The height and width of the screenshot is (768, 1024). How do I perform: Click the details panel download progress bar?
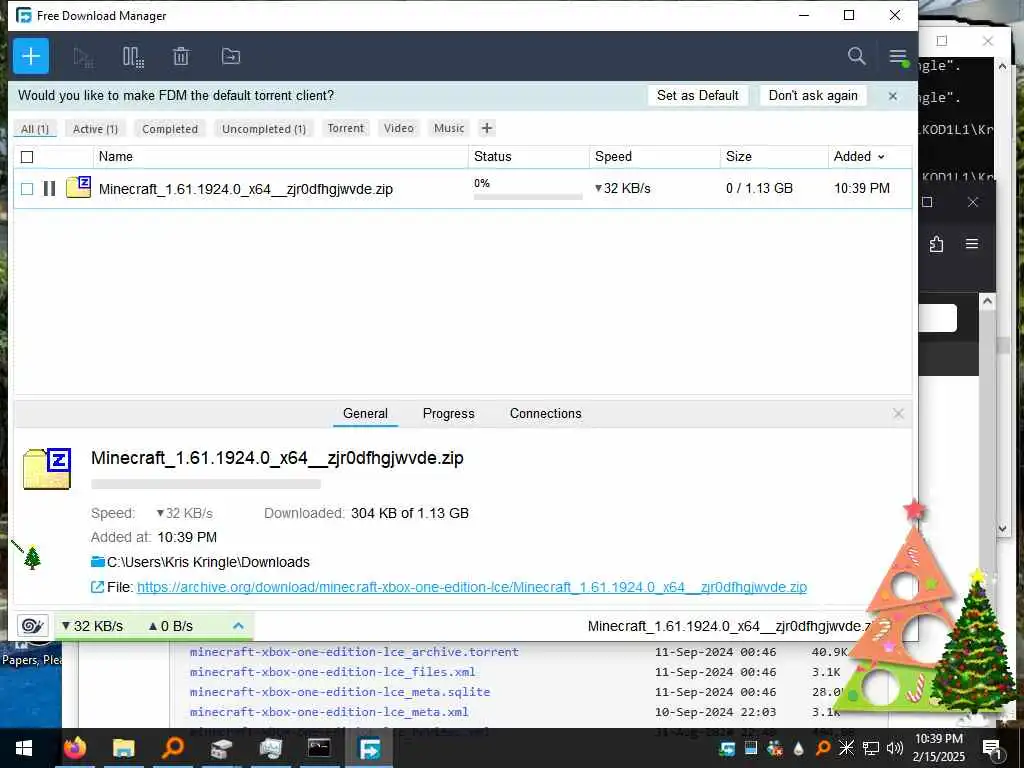(206, 484)
